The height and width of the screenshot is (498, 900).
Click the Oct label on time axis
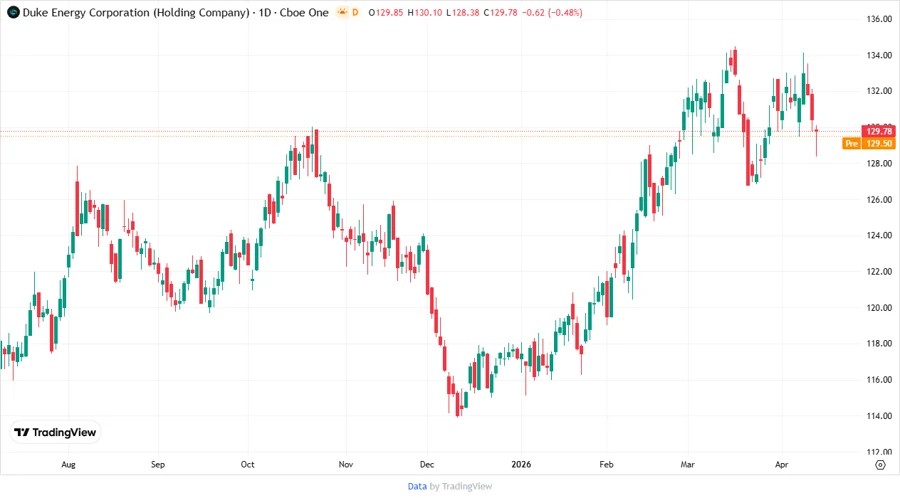click(247, 464)
